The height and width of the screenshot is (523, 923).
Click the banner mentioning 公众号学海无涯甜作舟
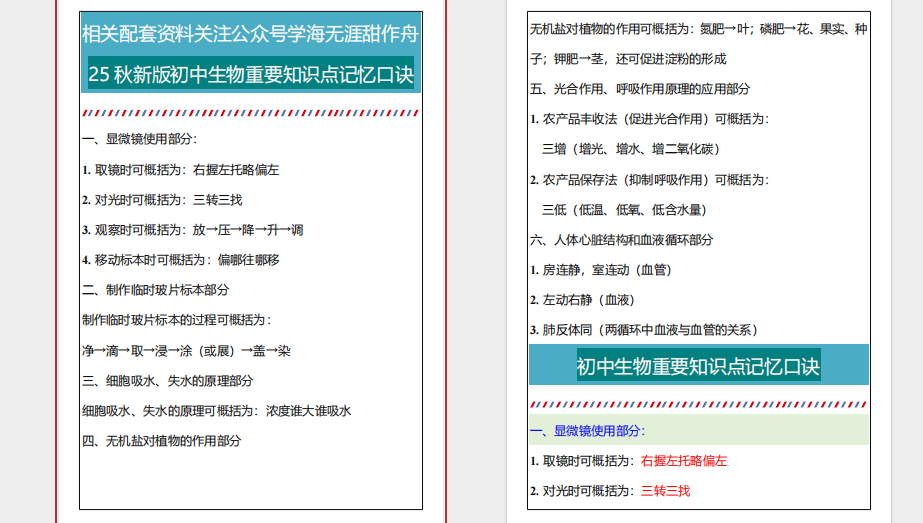click(x=250, y=35)
